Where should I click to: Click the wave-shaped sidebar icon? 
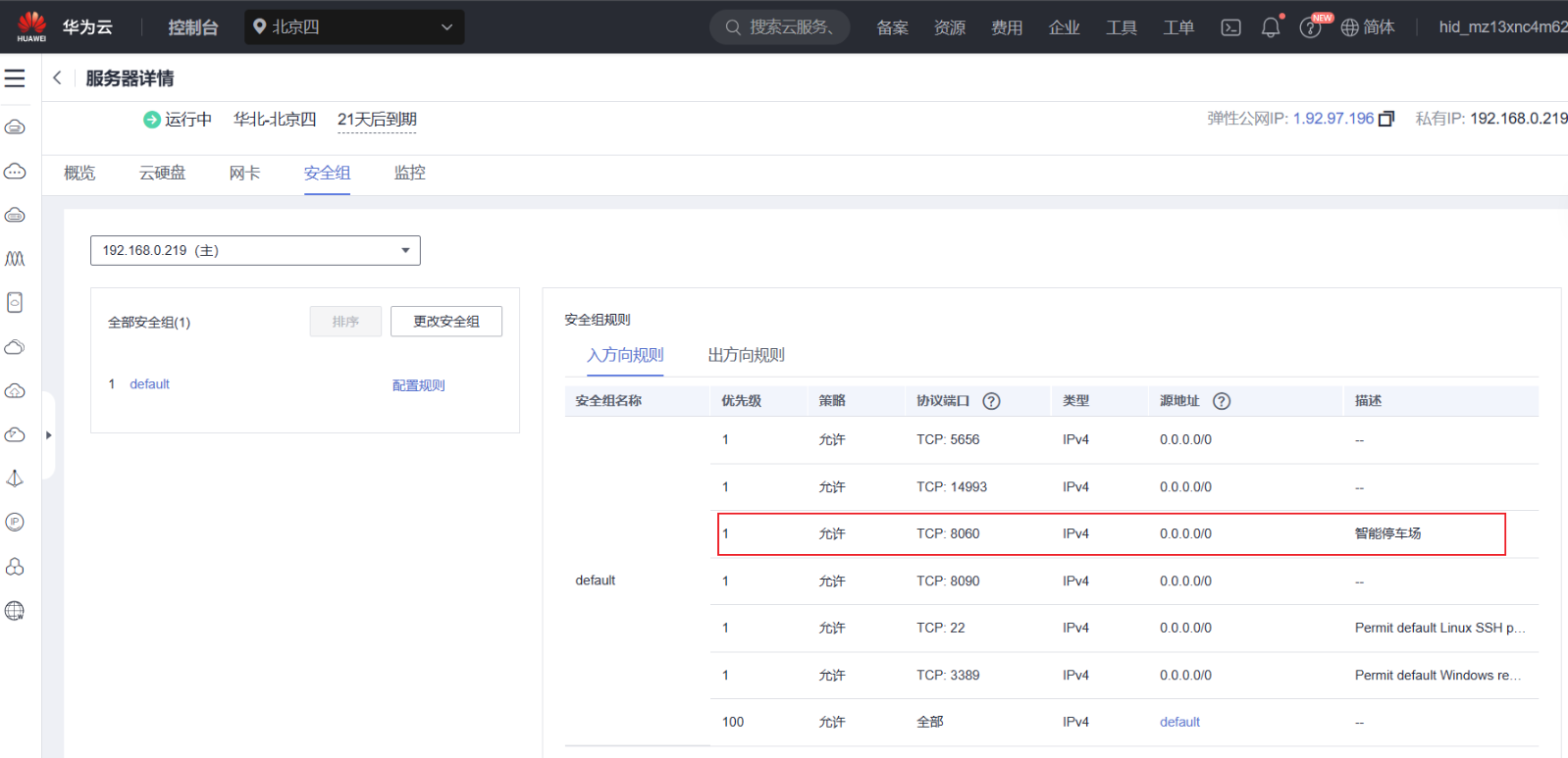coord(15,259)
